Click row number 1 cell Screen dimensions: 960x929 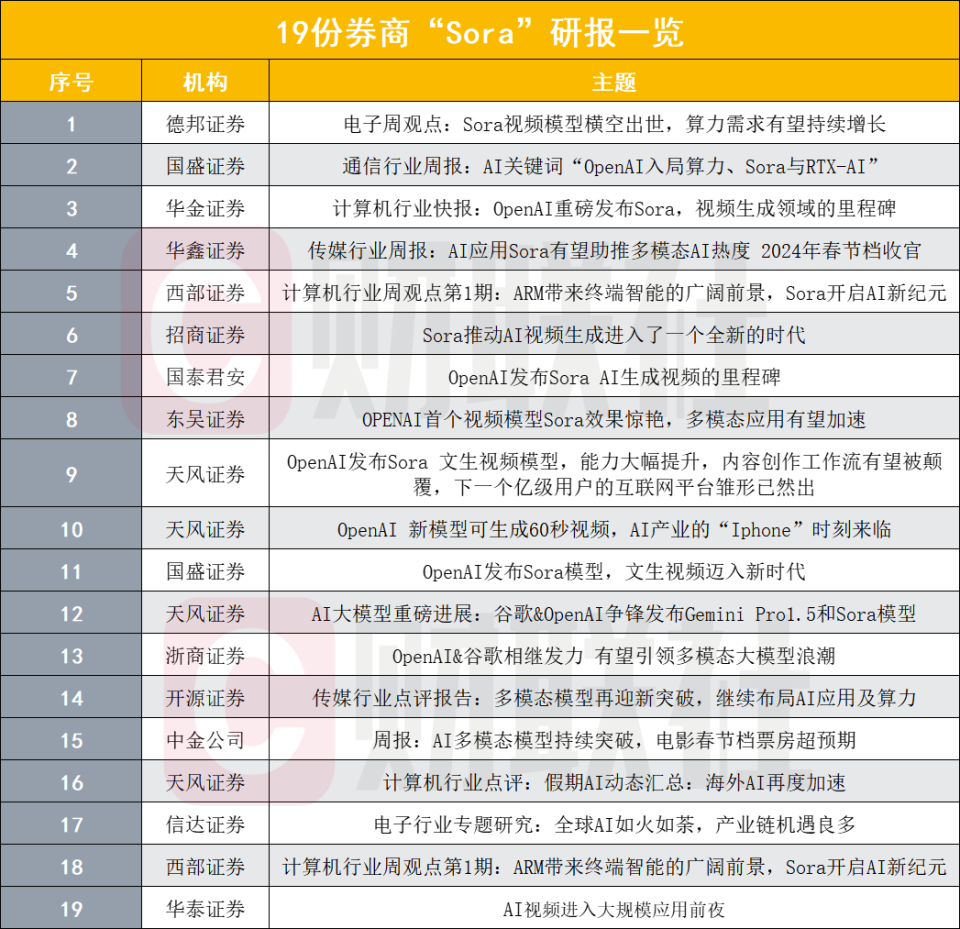pos(70,125)
